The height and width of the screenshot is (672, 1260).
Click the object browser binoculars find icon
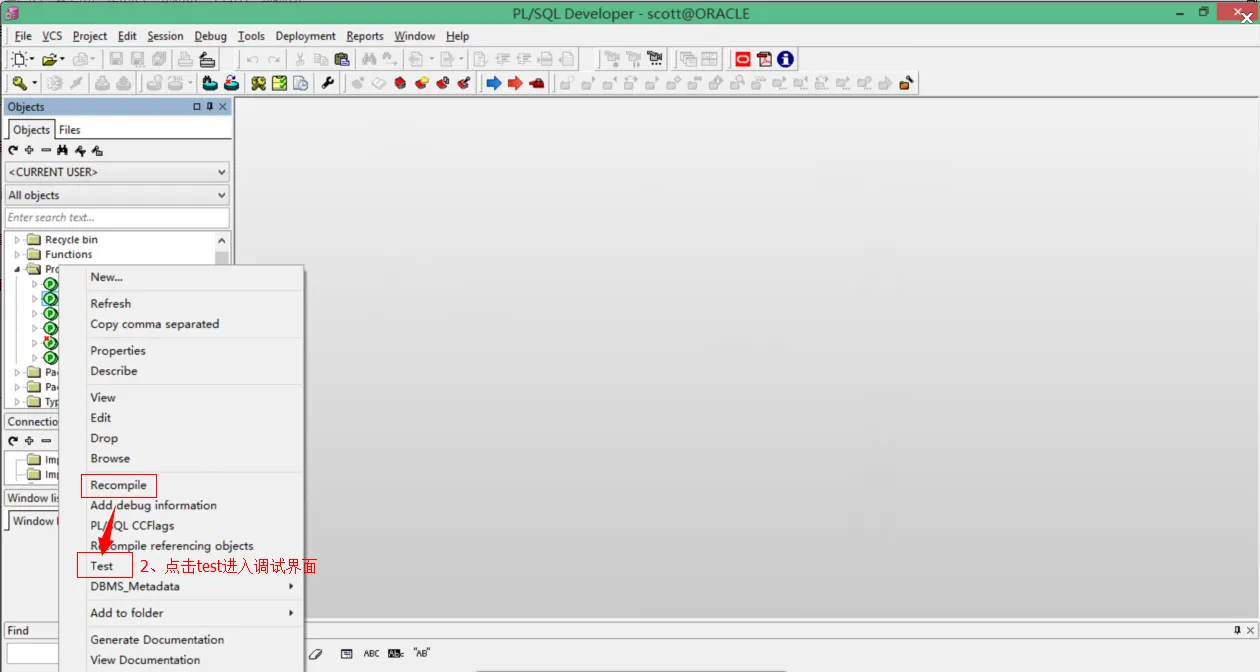click(62, 150)
